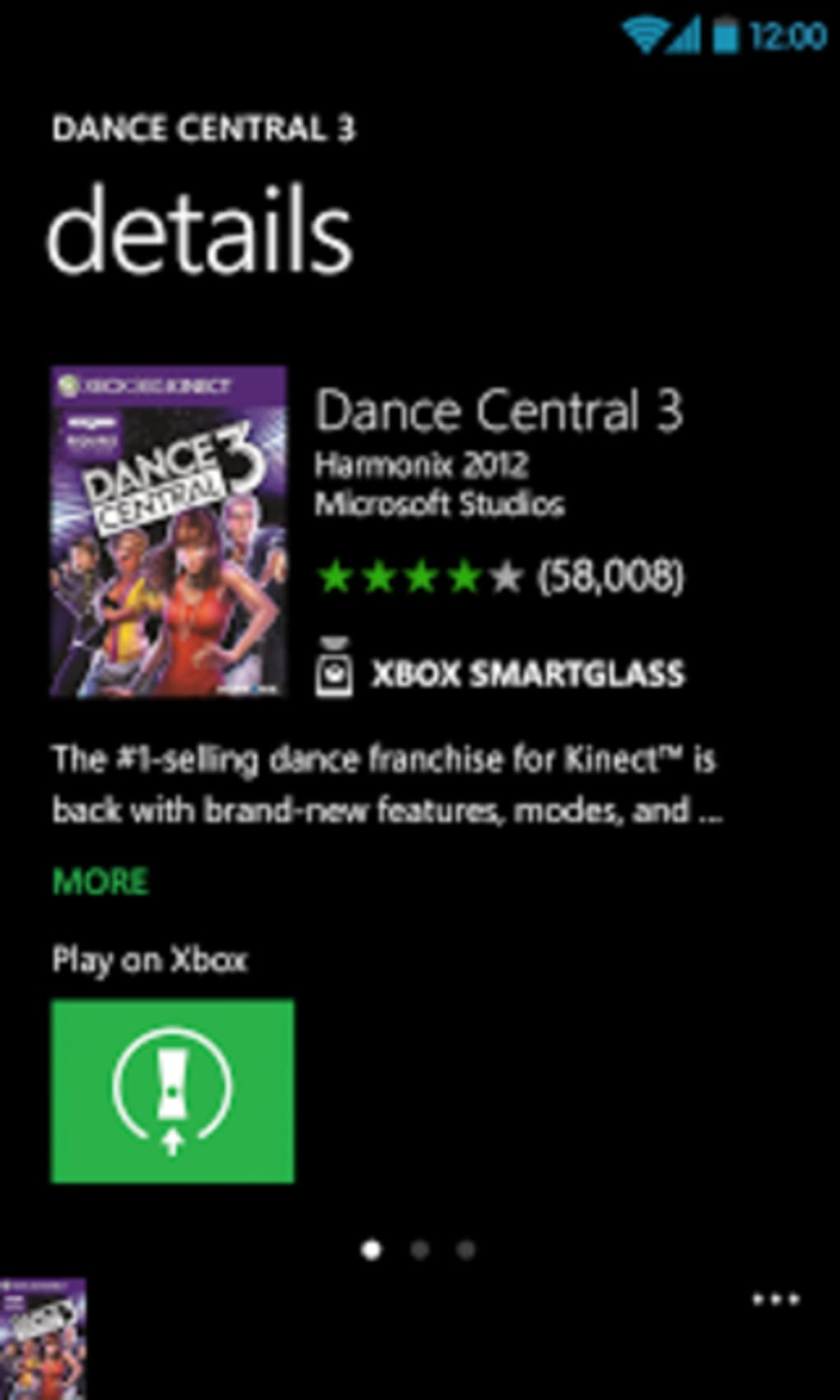Viewport: 840px width, 1400px height.
Task: Tap the Dance Central 3 game title
Action: [499, 411]
